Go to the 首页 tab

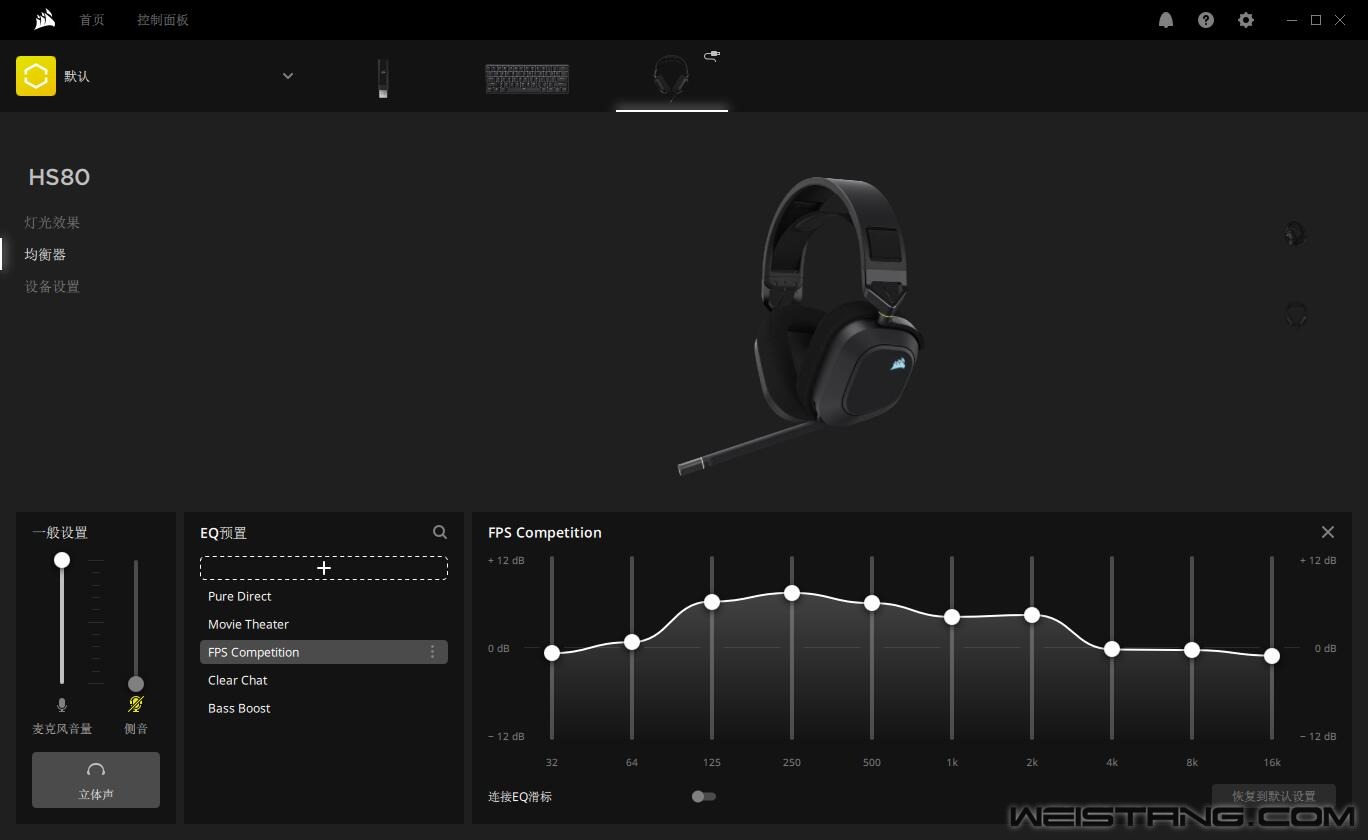pos(92,20)
